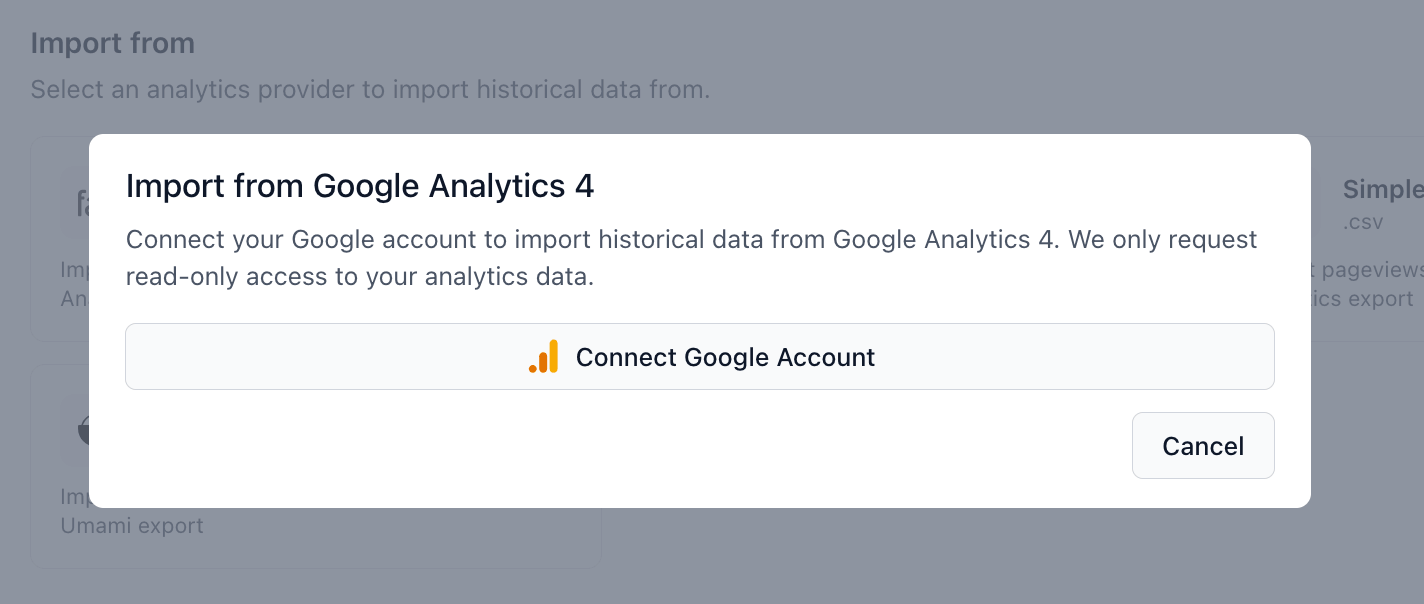Screen dimensions: 1424x604
Task: Click the read-only access description text
Action: (x=360, y=277)
